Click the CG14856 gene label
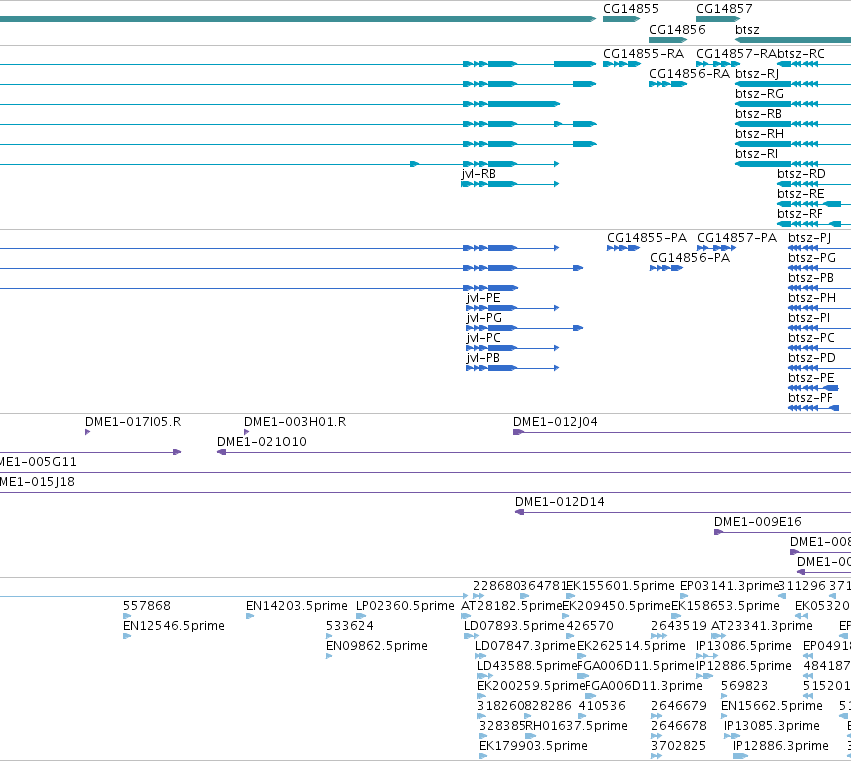This screenshot has height=761, width=851. (677, 29)
